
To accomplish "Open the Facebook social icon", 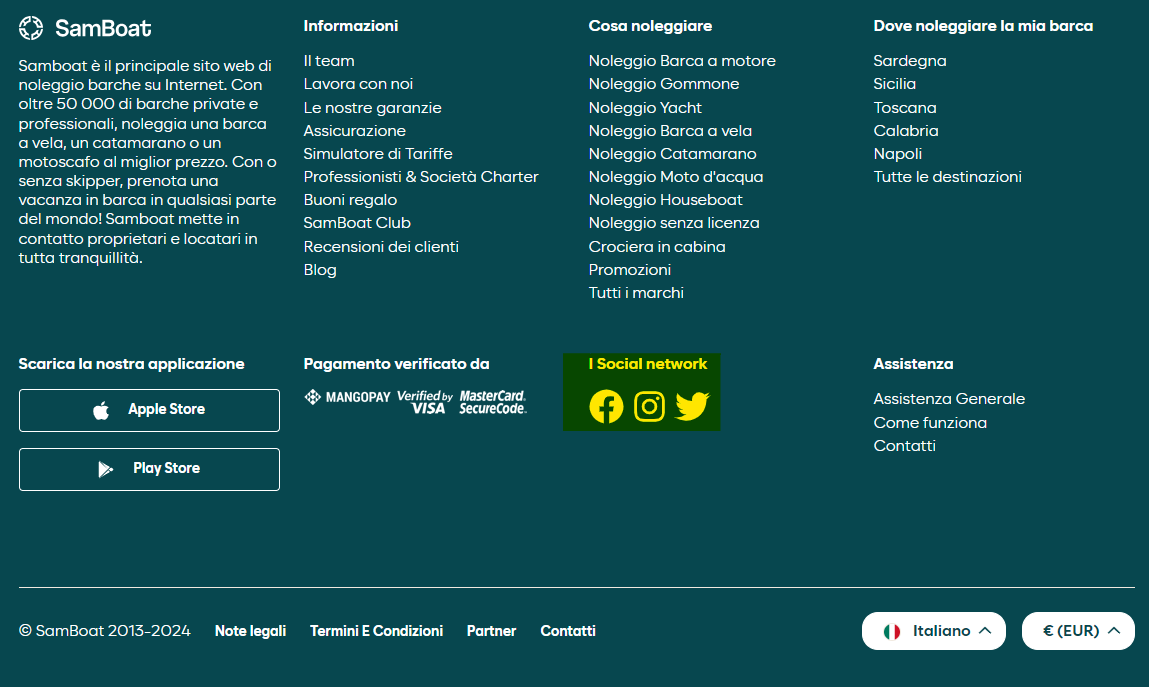I will pos(606,406).
